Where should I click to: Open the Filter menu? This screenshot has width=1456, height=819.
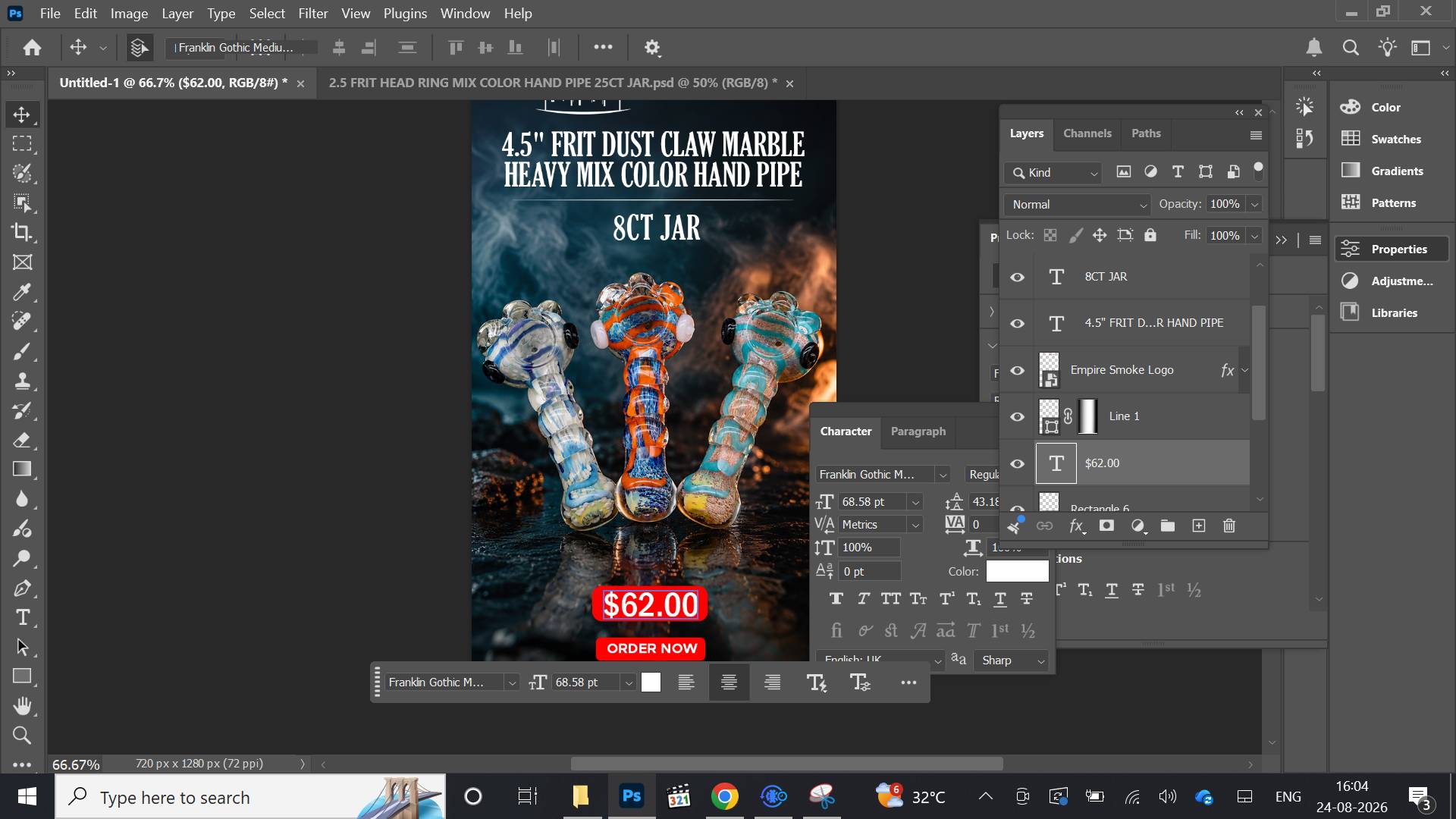pos(312,13)
